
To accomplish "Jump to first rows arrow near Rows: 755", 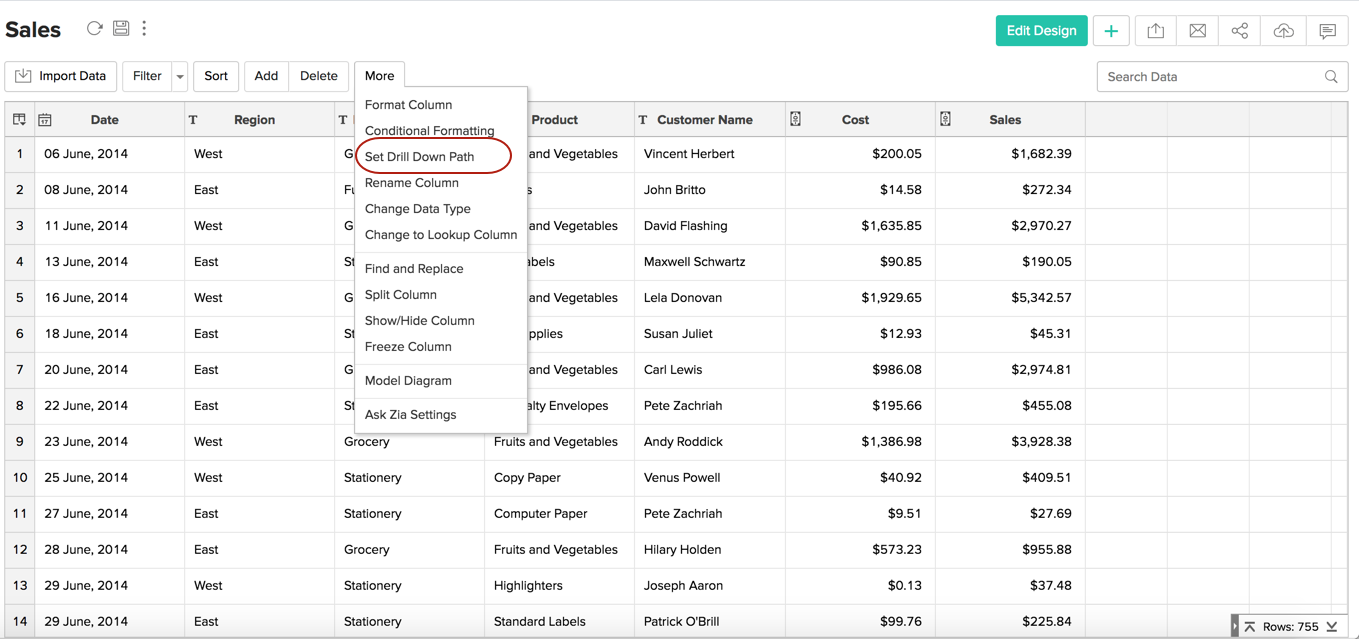I will (x=1249, y=627).
